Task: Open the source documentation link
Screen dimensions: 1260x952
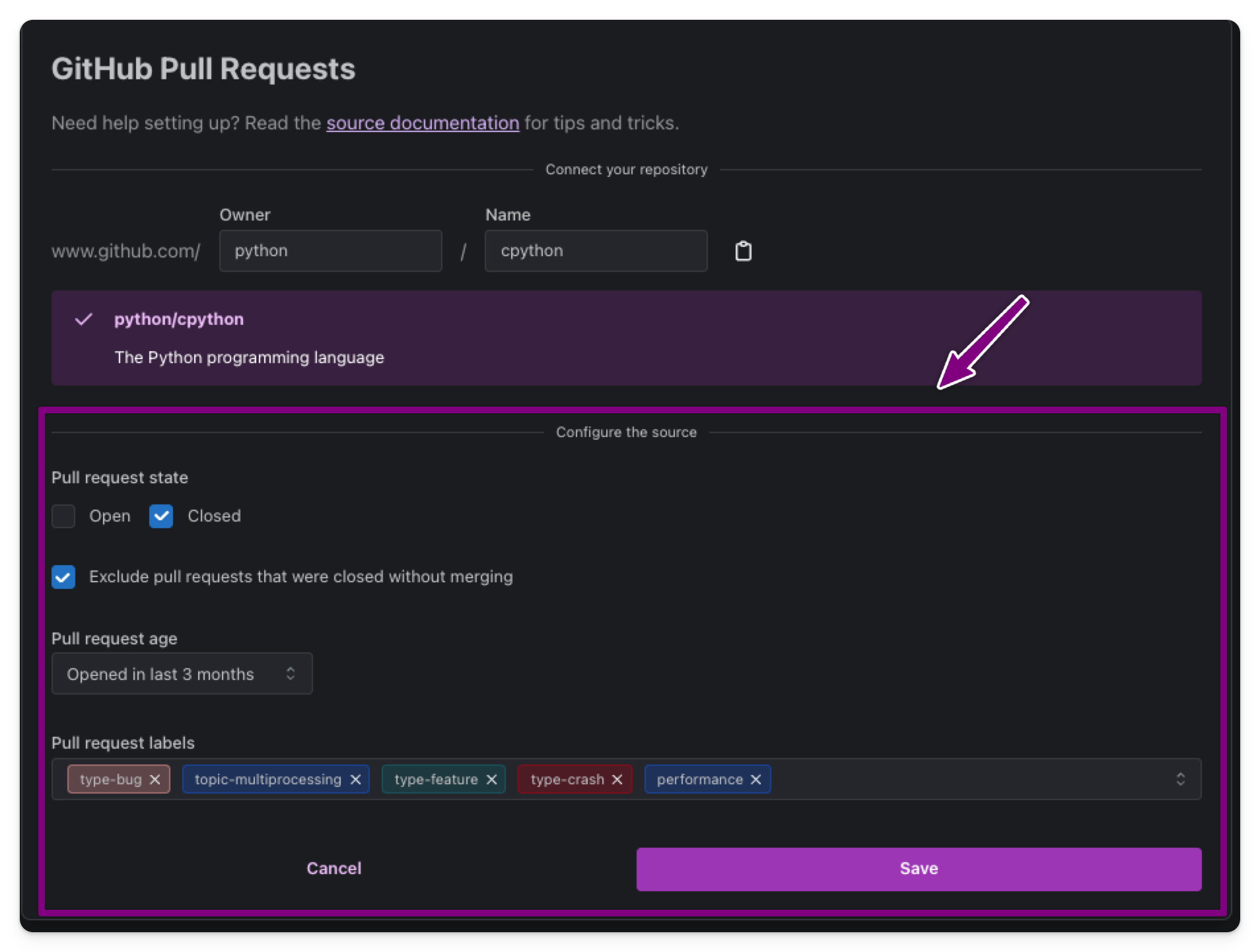Action: coord(423,123)
